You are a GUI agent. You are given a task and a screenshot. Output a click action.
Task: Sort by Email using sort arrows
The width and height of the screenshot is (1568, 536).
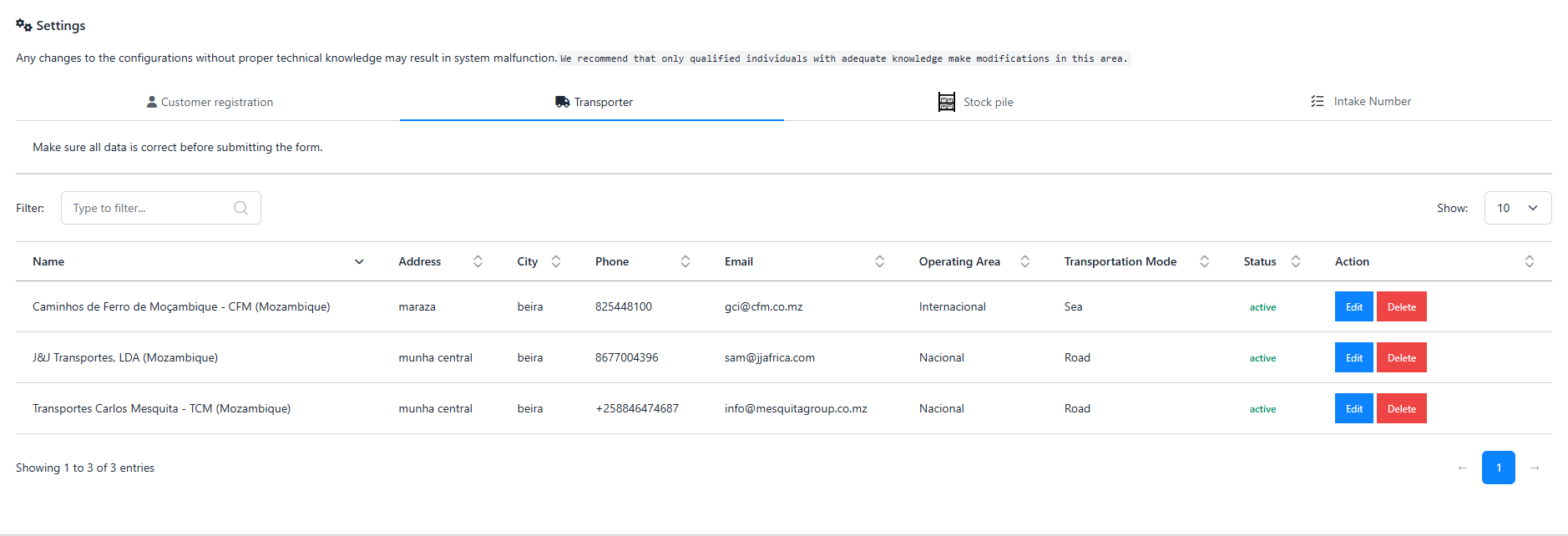click(x=879, y=261)
